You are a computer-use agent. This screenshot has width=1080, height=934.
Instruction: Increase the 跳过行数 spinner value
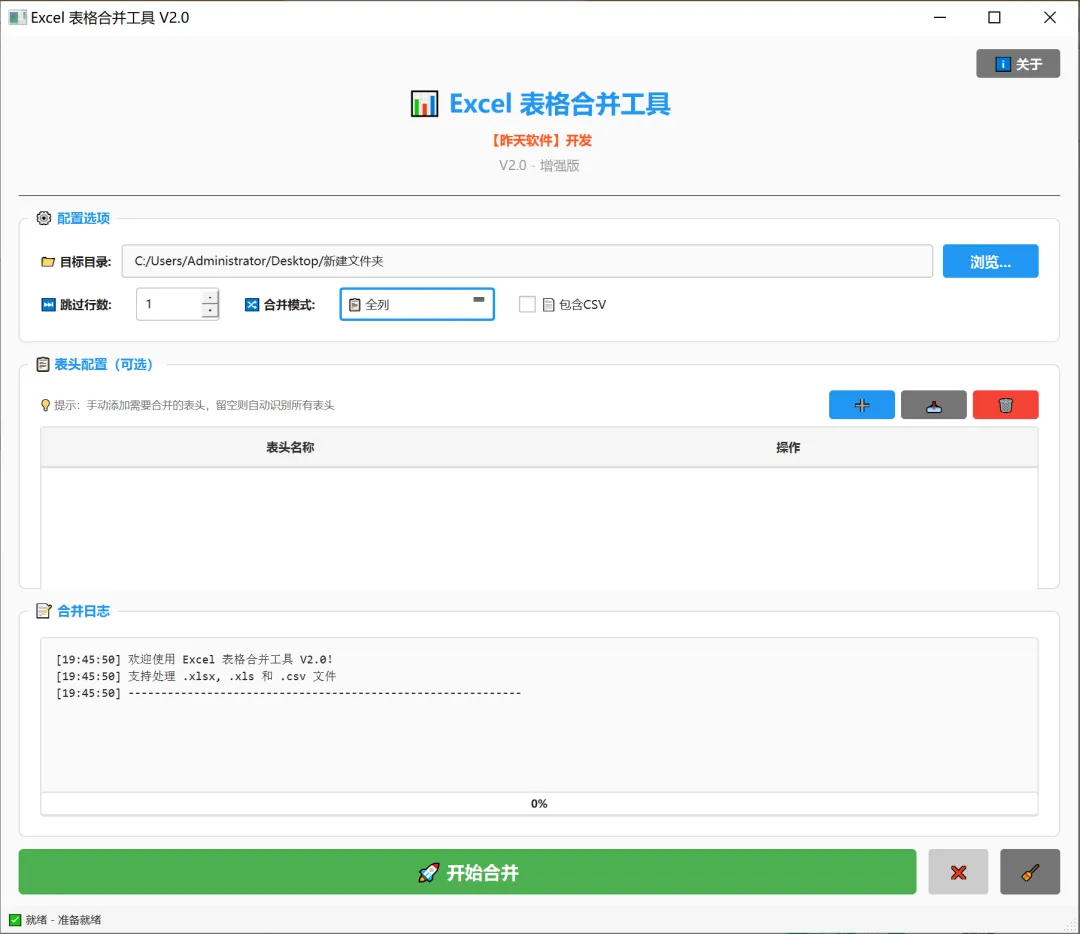pyautogui.click(x=210, y=297)
